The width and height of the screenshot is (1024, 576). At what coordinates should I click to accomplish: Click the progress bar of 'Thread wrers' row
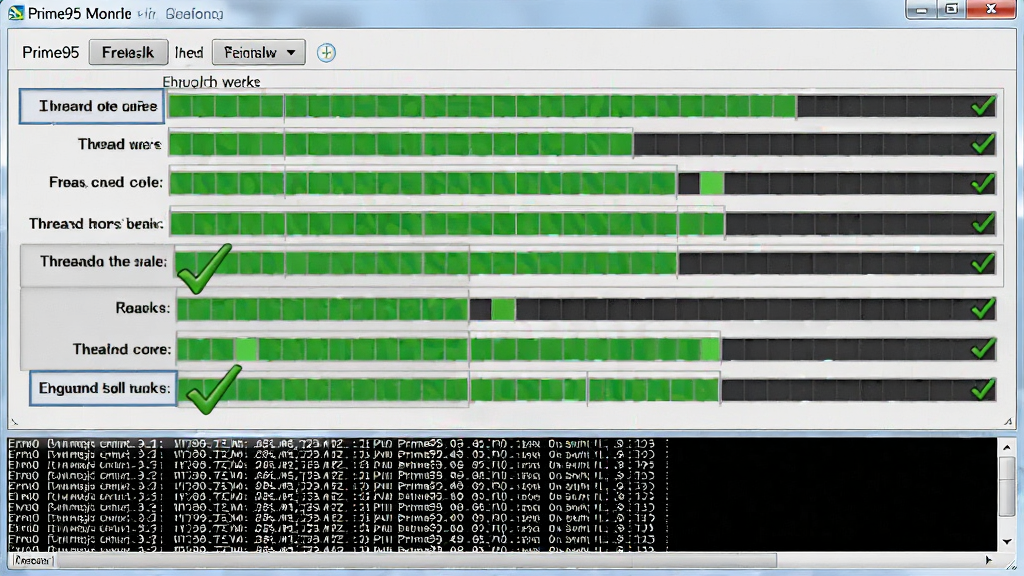582,144
